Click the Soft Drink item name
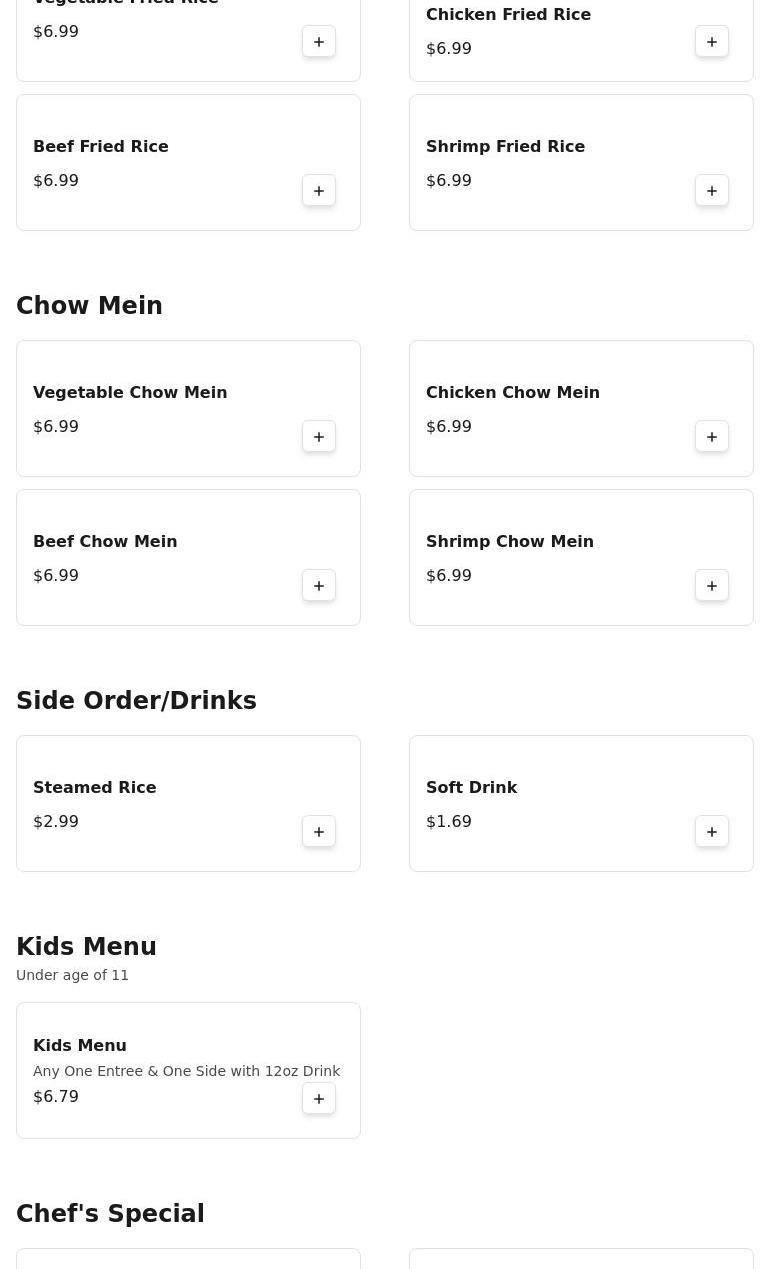The width and height of the screenshot is (770, 1269). click(471, 788)
